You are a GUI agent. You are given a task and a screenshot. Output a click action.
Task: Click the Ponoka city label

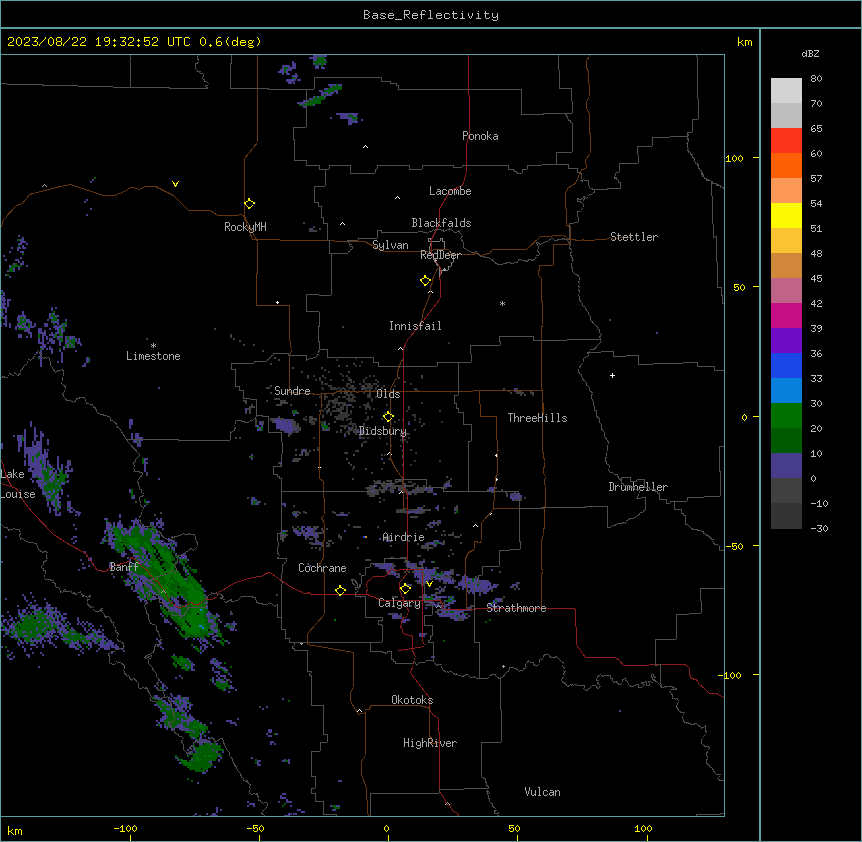click(x=480, y=136)
